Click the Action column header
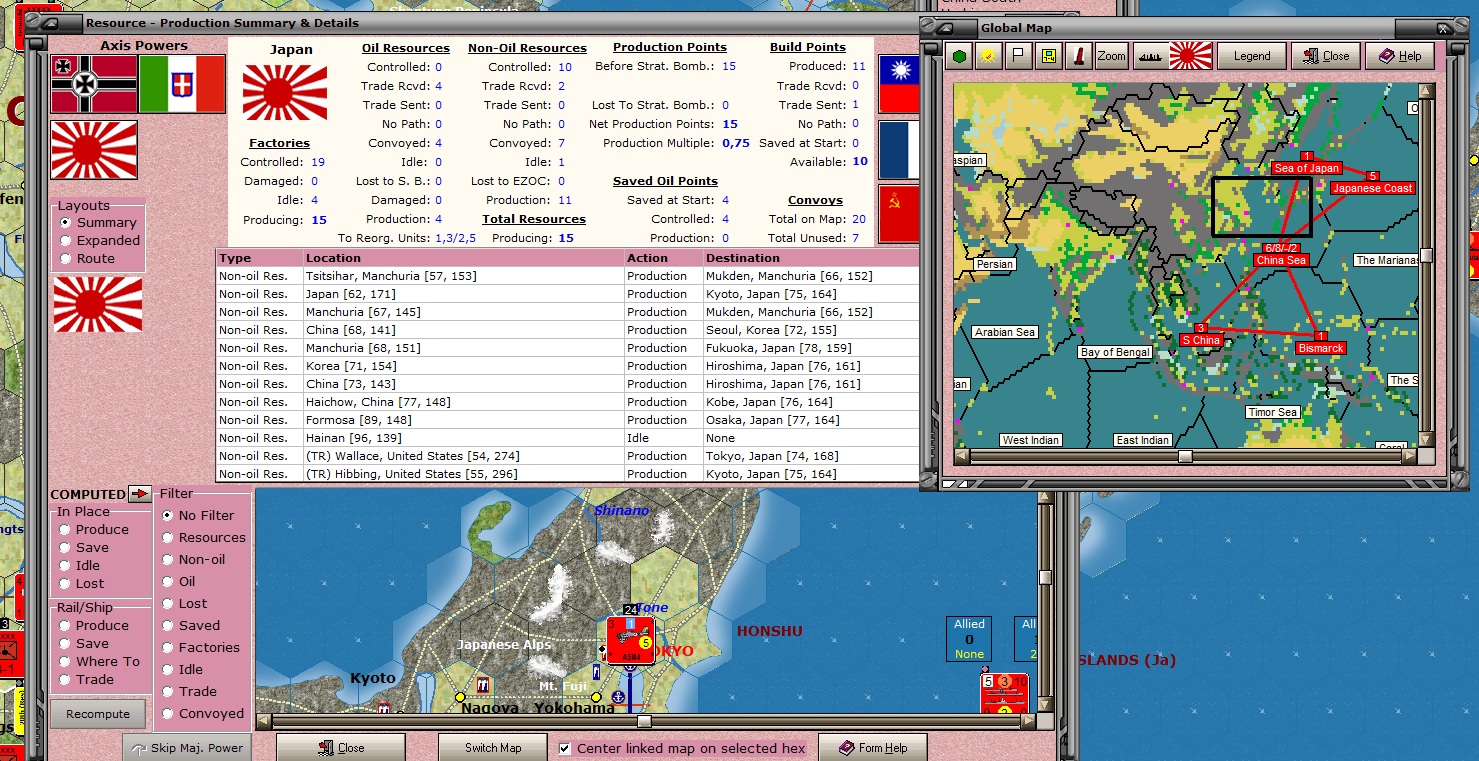The height and width of the screenshot is (761, 1479). tap(662, 258)
